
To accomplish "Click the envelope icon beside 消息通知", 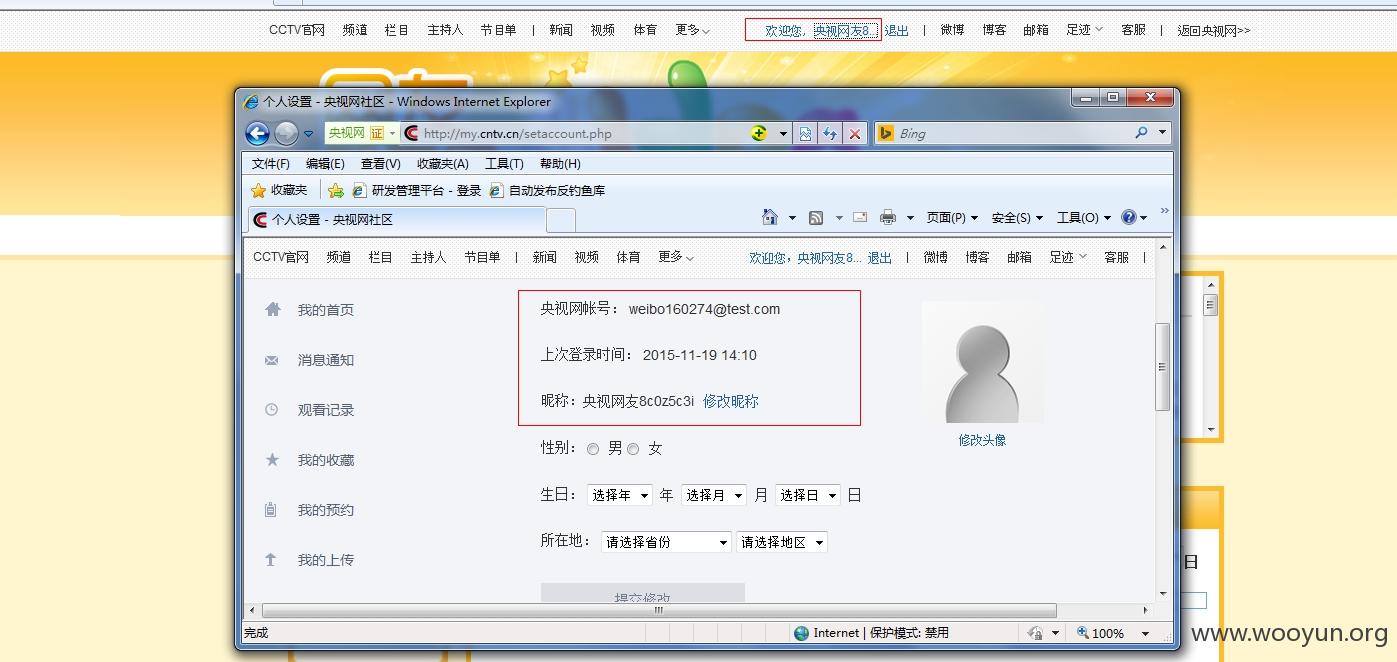I will 271,360.
